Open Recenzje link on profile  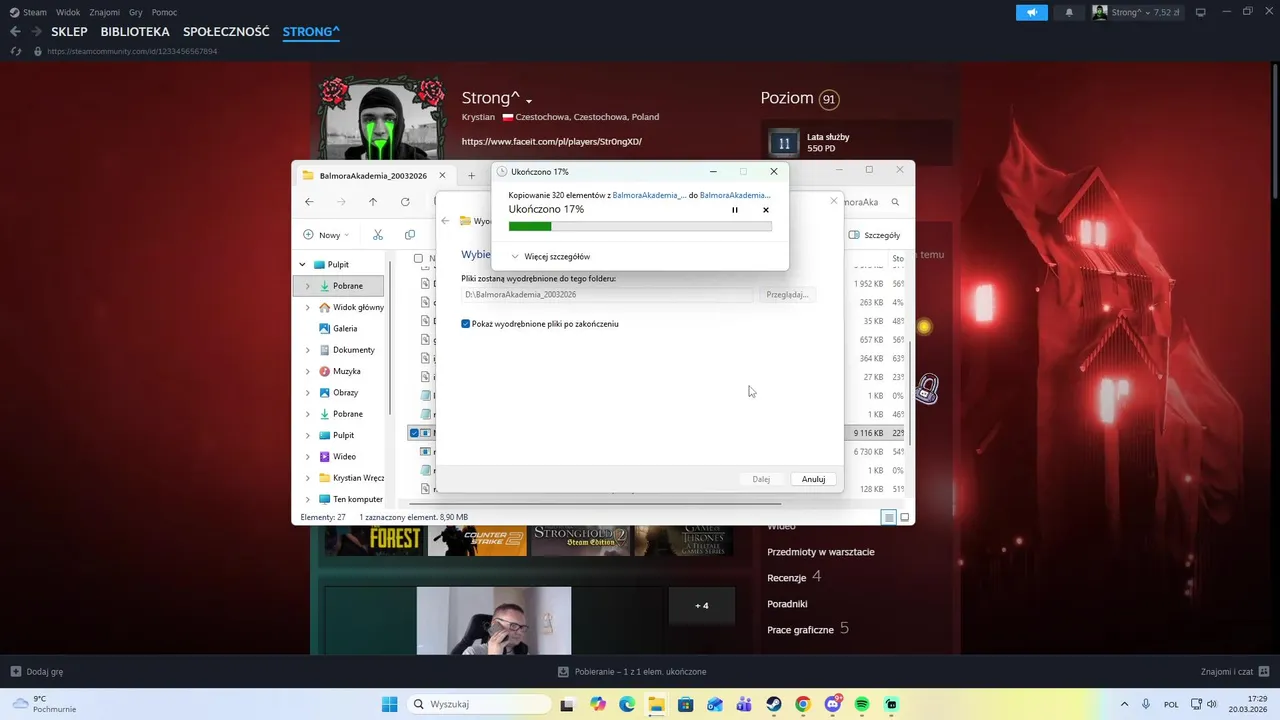[786, 578]
